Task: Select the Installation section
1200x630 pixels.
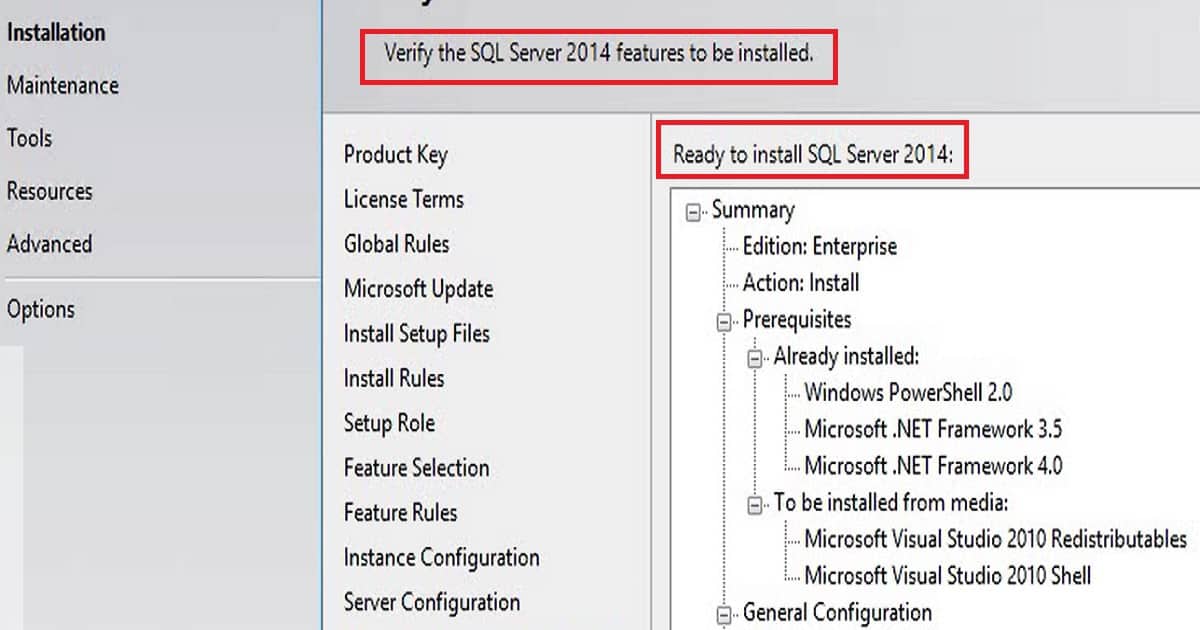Action: pyautogui.click(x=56, y=33)
